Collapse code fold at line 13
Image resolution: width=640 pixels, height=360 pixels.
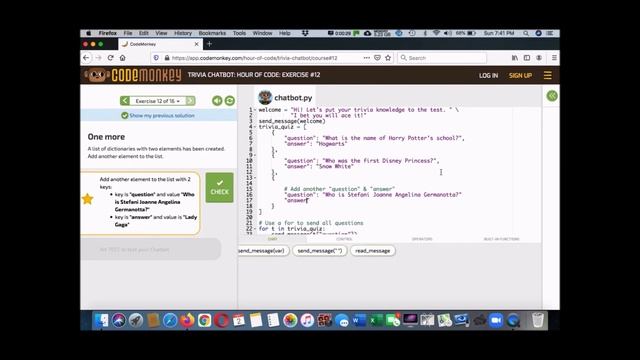click(256, 178)
